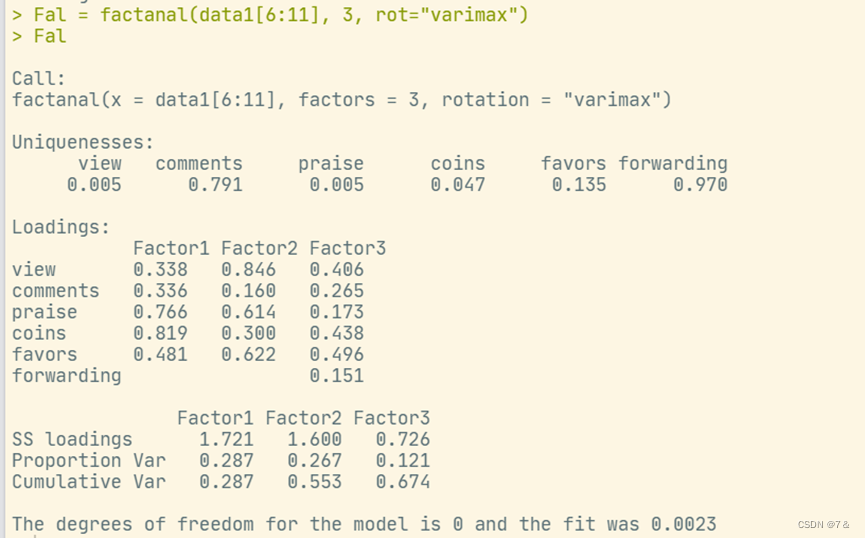Click the CSDN watermark text

pos(823,525)
